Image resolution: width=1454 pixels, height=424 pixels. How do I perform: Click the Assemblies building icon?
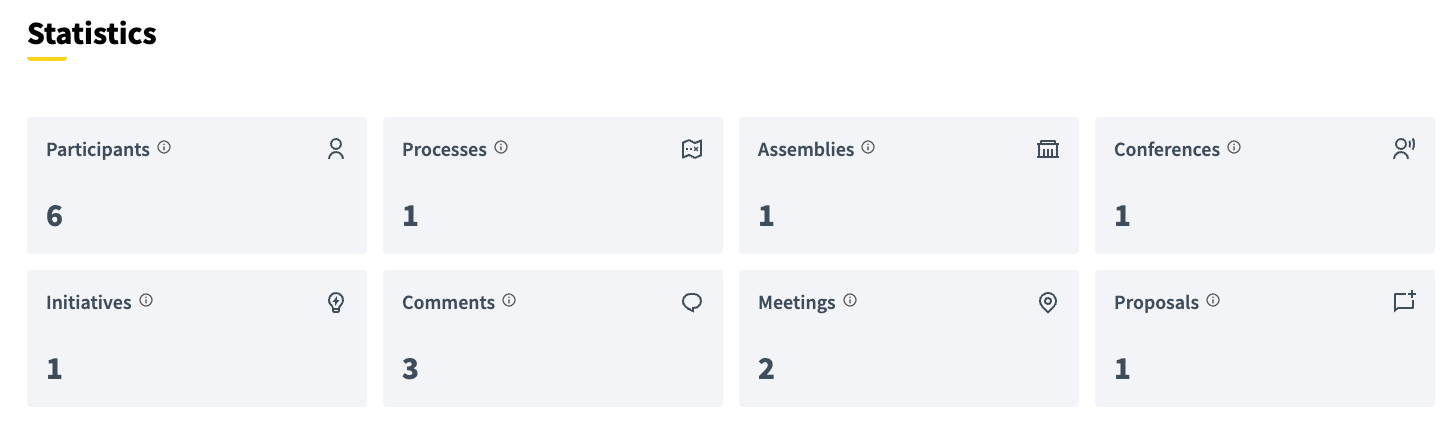point(1048,149)
